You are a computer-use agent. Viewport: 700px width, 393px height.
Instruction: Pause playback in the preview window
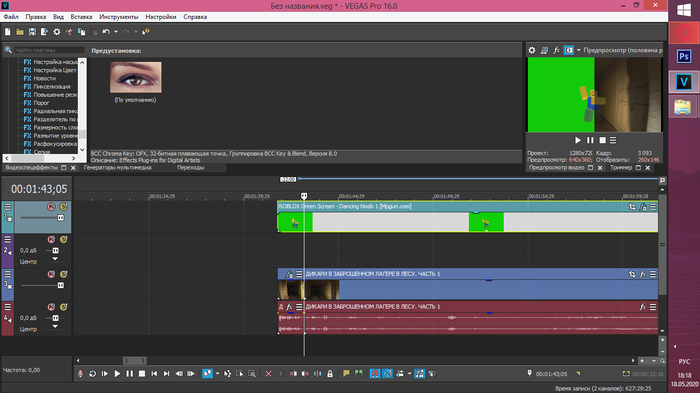coord(590,140)
